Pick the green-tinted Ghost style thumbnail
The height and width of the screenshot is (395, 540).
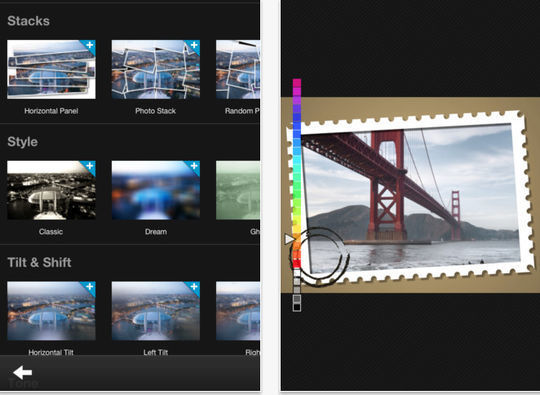click(238, 190)
